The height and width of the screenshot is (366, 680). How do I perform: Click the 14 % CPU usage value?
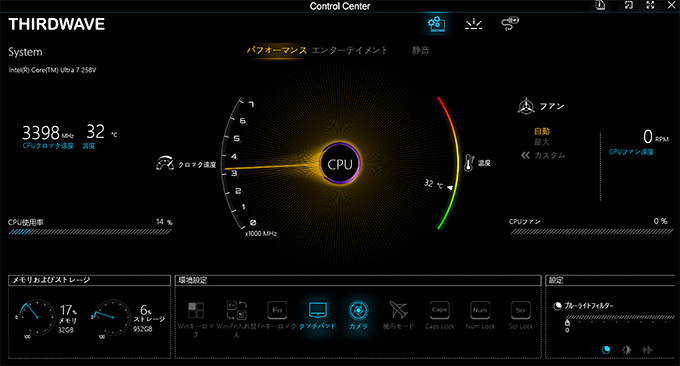(x=164, y=222)
